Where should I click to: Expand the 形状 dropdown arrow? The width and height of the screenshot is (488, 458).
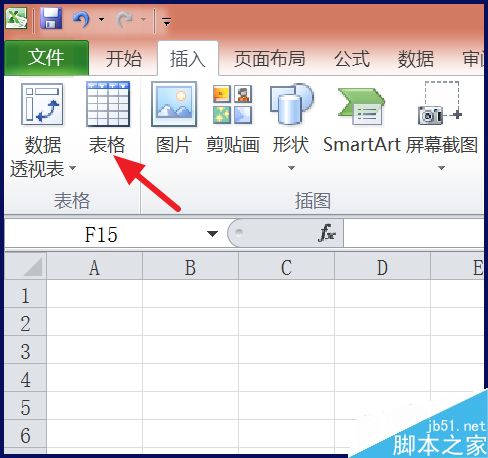(x=291, y=168)
